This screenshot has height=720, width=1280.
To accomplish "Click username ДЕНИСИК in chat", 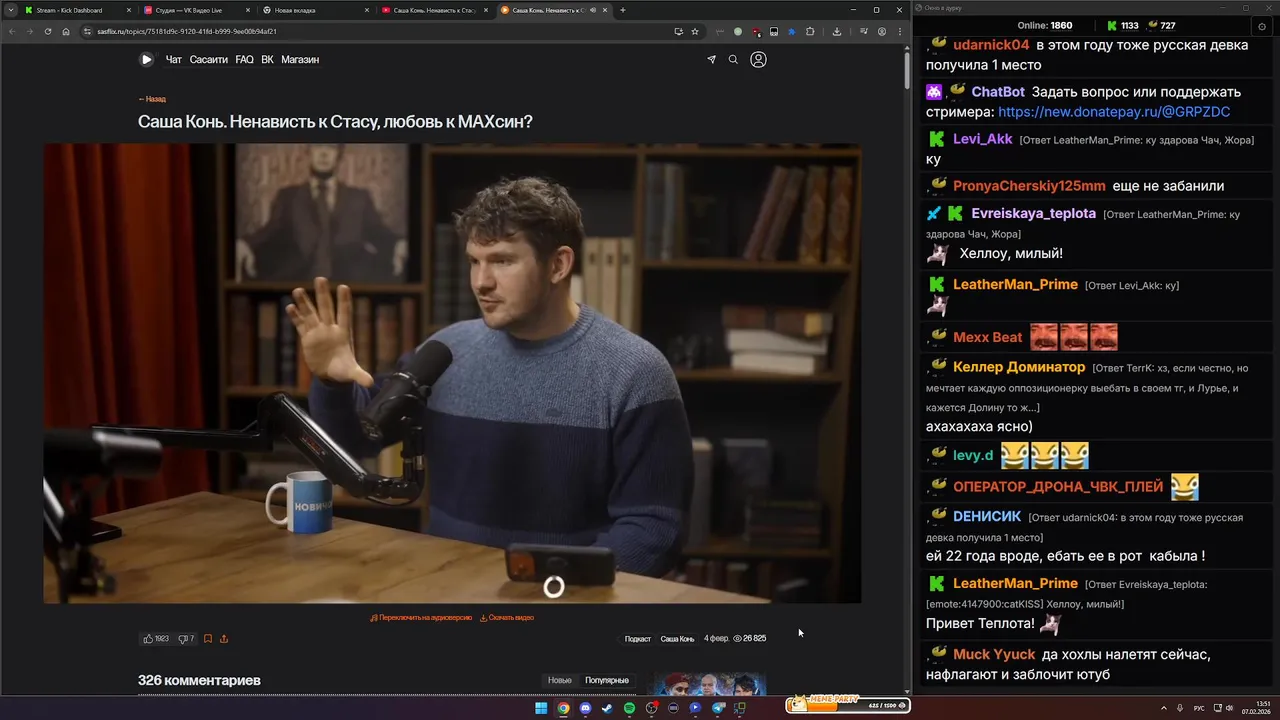I will click(987, 517).
